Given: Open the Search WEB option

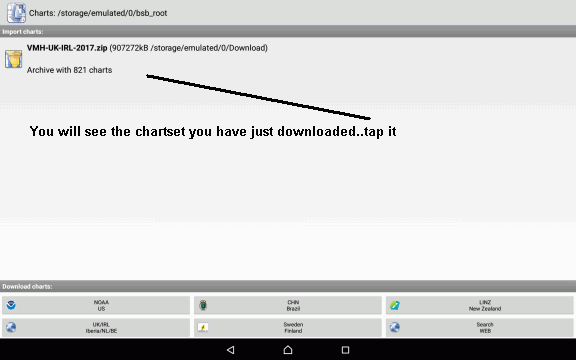Looking at the screenshot, I should (x=479, y=327).
